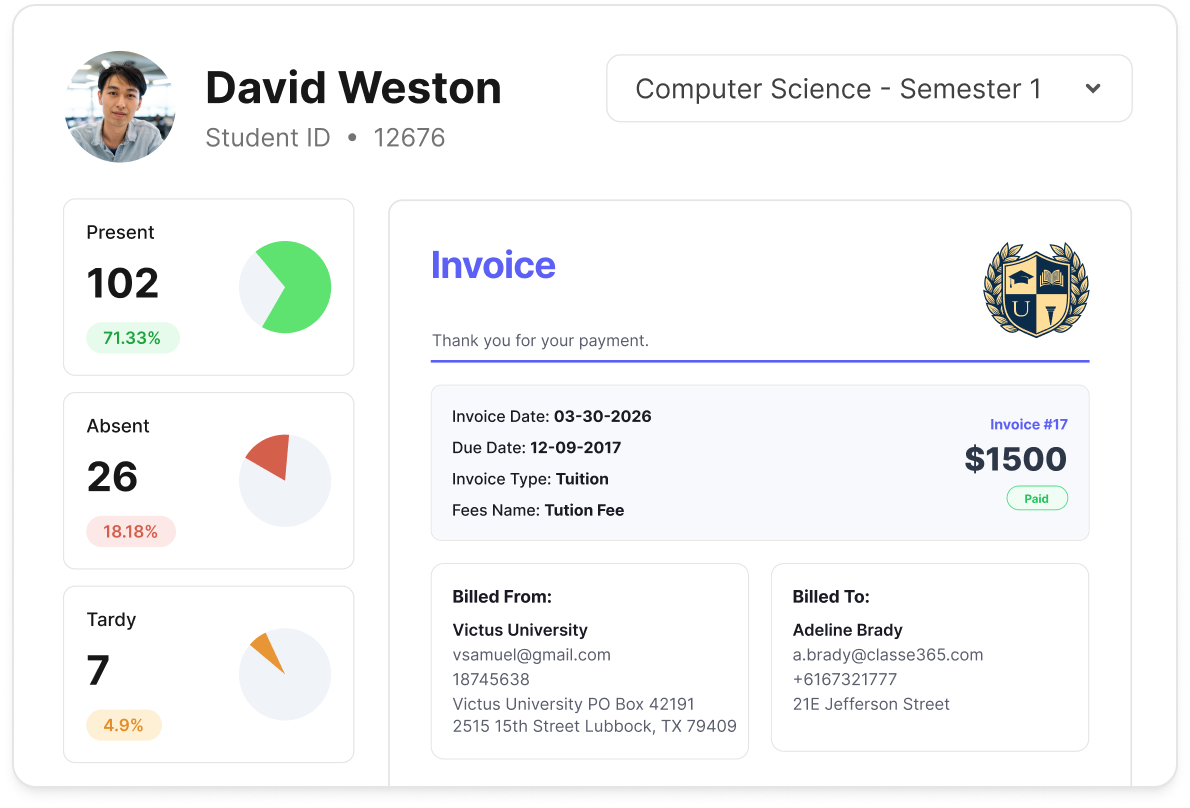Image resolution: width=1190 pixels, height=808 pixels.
Task: Click the Billed From: heading
Action: (x=502, y=596)
